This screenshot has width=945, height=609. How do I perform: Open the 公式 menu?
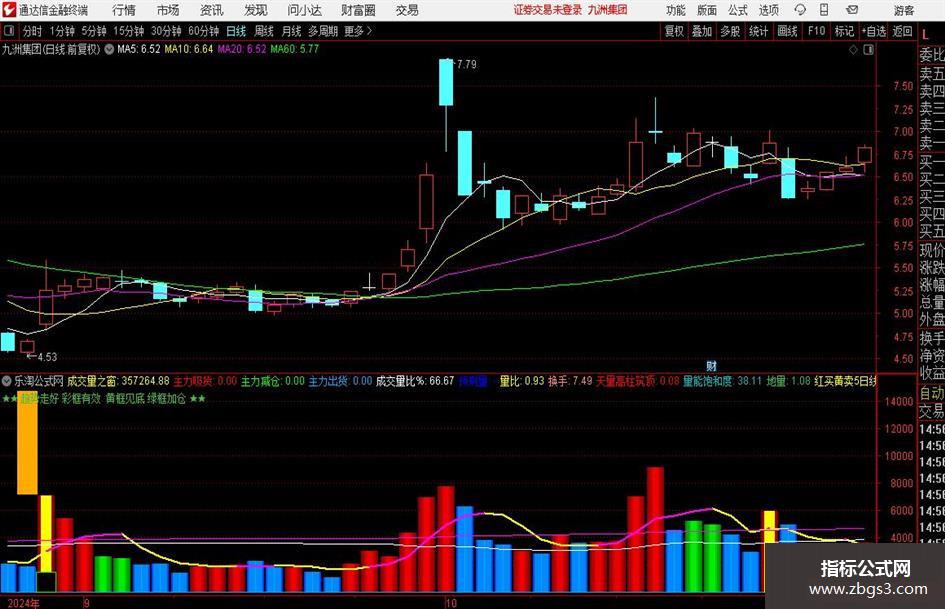pyautogui.click(x=737, y=10)
